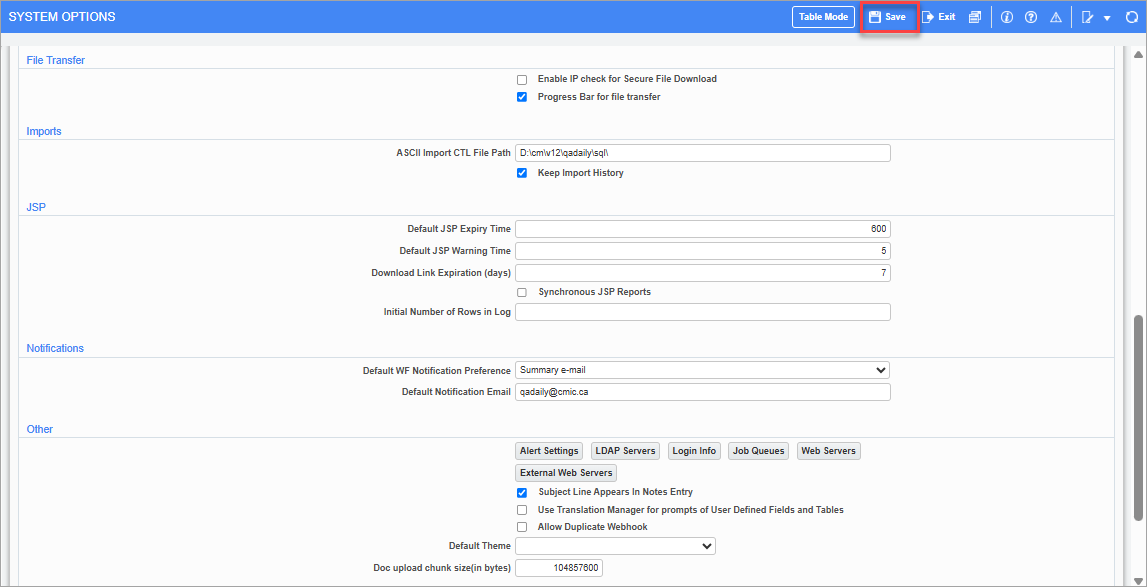Viewport: 1147px width, 587px height.
Task: Disable Progress Bar for file transfer
Action: coord(521,96)
